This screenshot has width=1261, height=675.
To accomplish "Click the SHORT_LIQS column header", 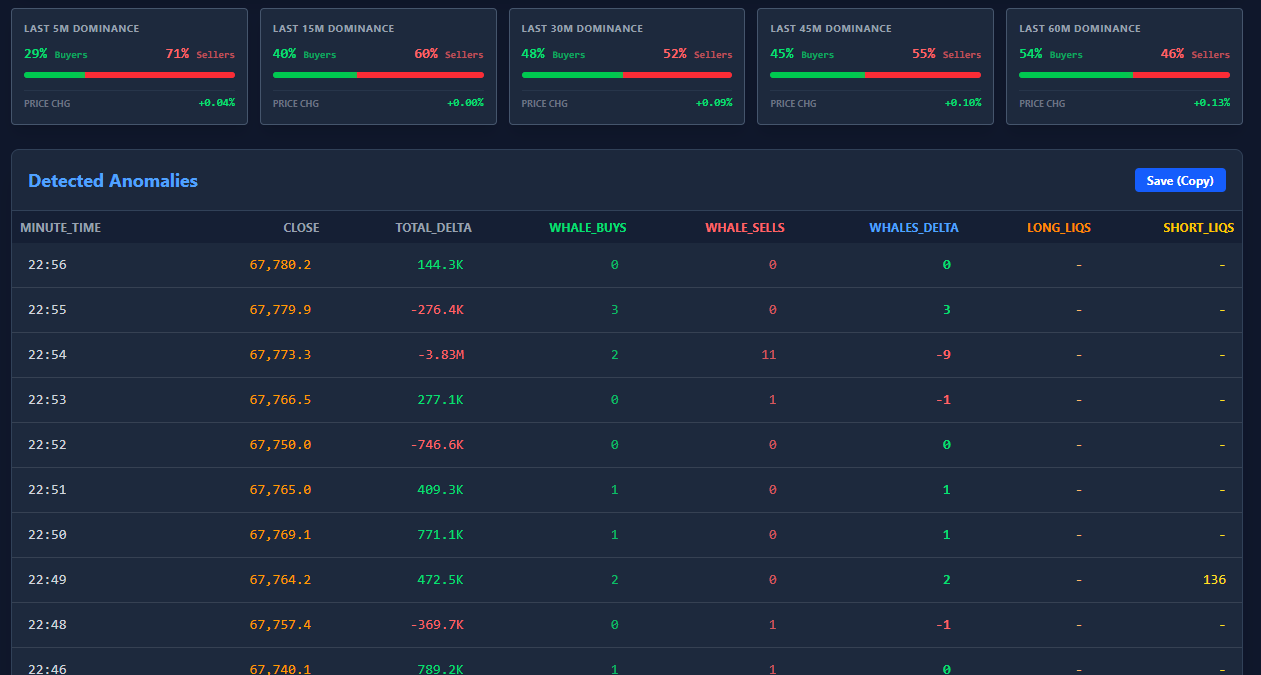I will click(1198, 228).
